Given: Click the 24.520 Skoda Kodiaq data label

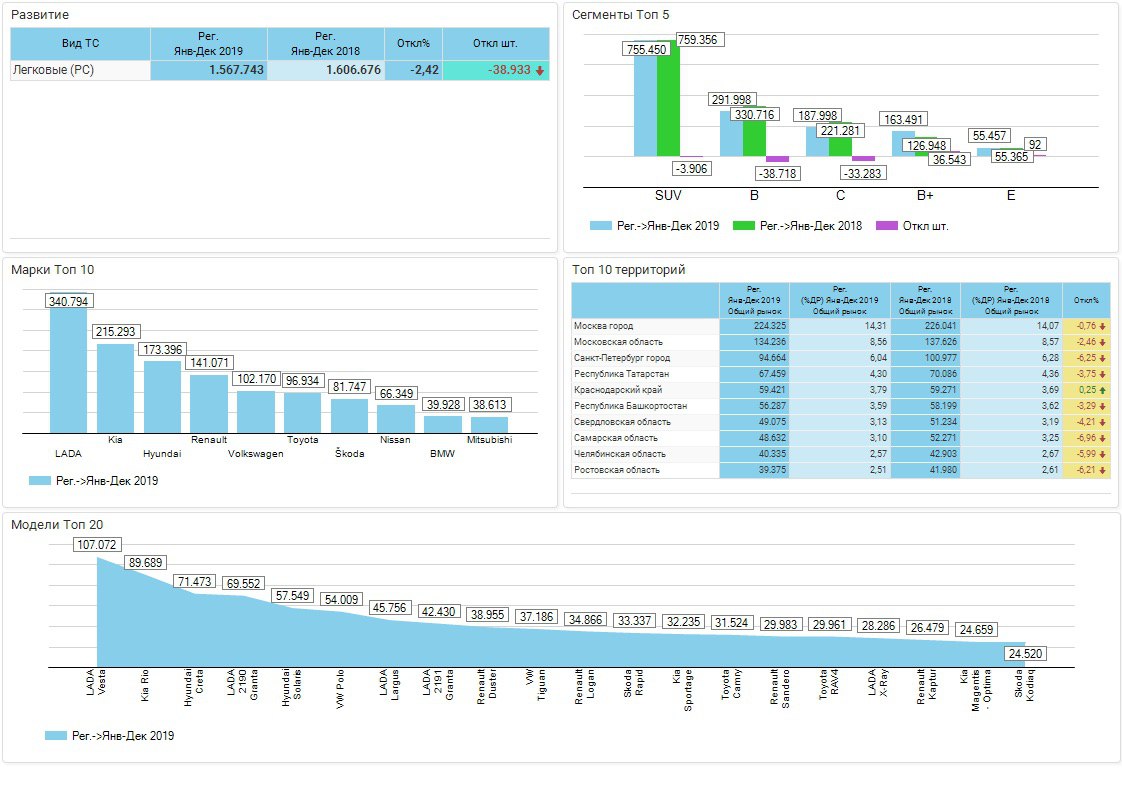Looking at the screenshot, I should 1025,653.
